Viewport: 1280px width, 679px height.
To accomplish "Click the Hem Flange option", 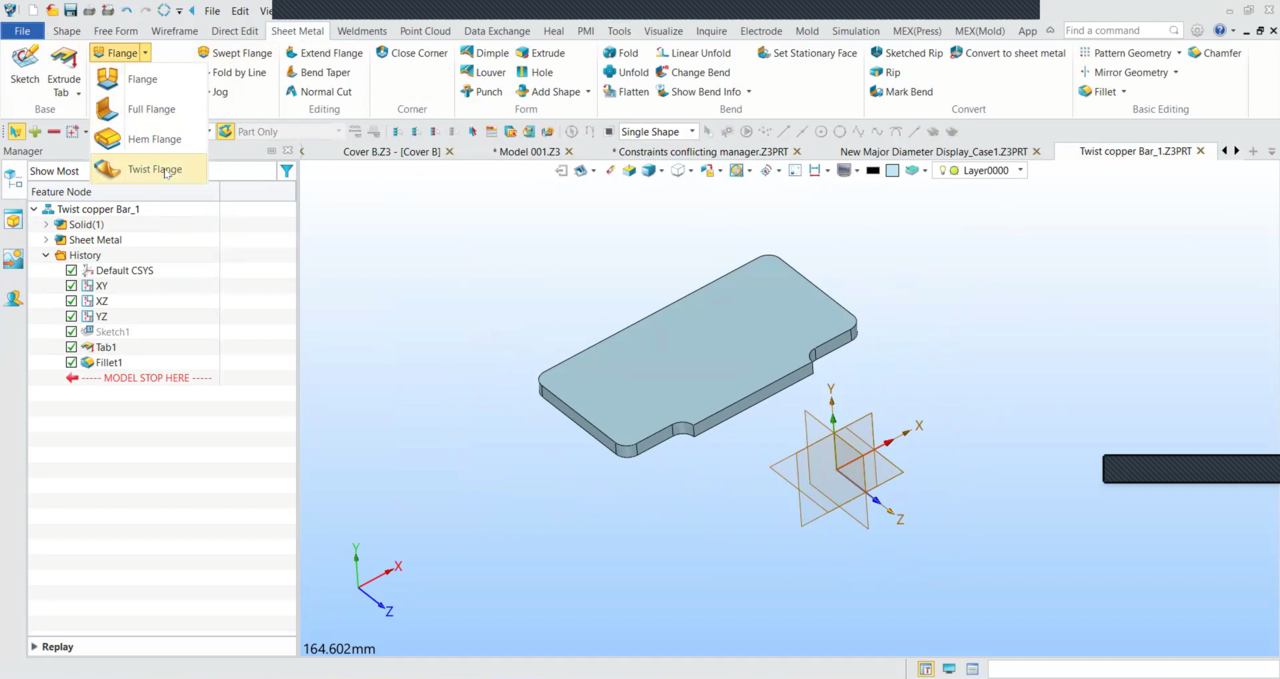I will [x=153, y=139].
